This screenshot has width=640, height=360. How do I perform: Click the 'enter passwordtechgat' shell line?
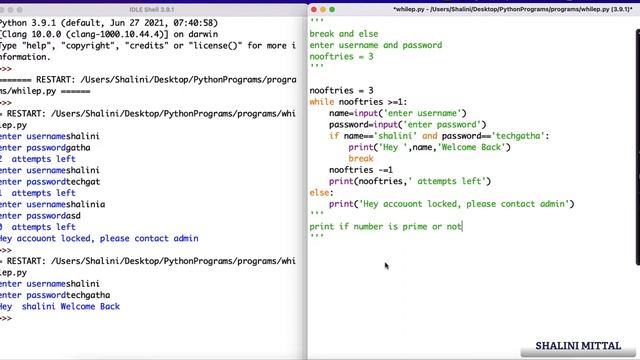(50, 182)
